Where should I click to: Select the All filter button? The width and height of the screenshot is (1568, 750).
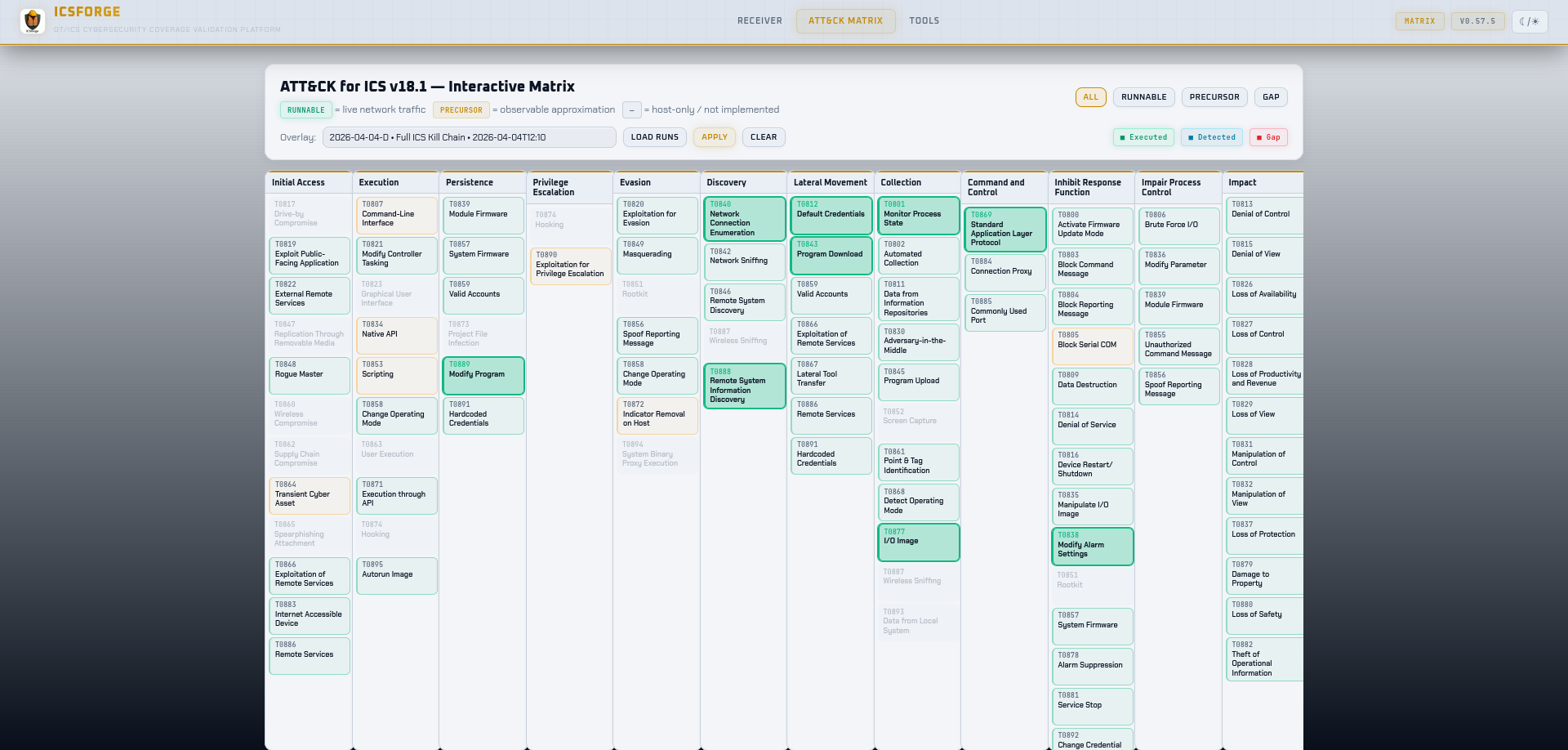coord(1090,97)
